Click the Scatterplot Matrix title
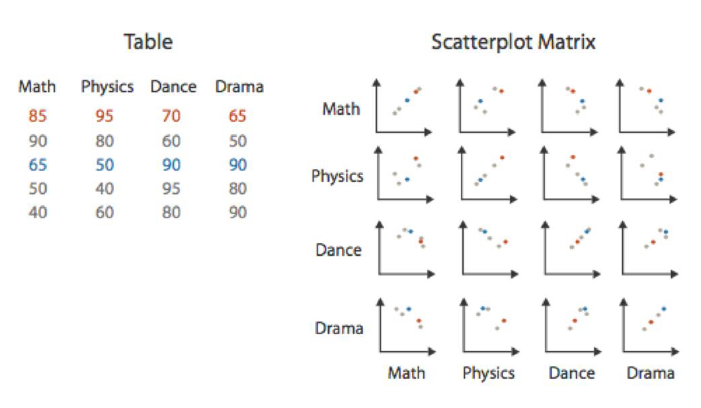Viewport: 701px width, 408px height. 513,42
